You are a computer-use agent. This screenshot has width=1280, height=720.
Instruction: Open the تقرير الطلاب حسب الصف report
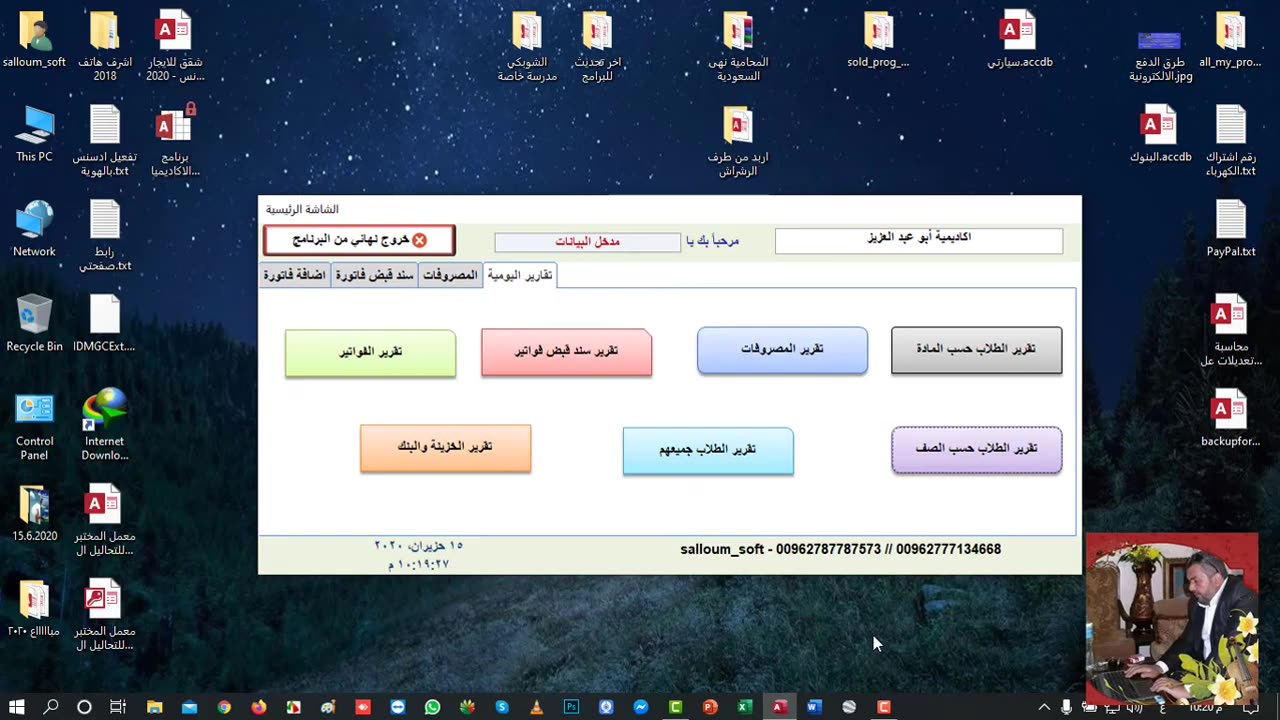pos(976,449)
